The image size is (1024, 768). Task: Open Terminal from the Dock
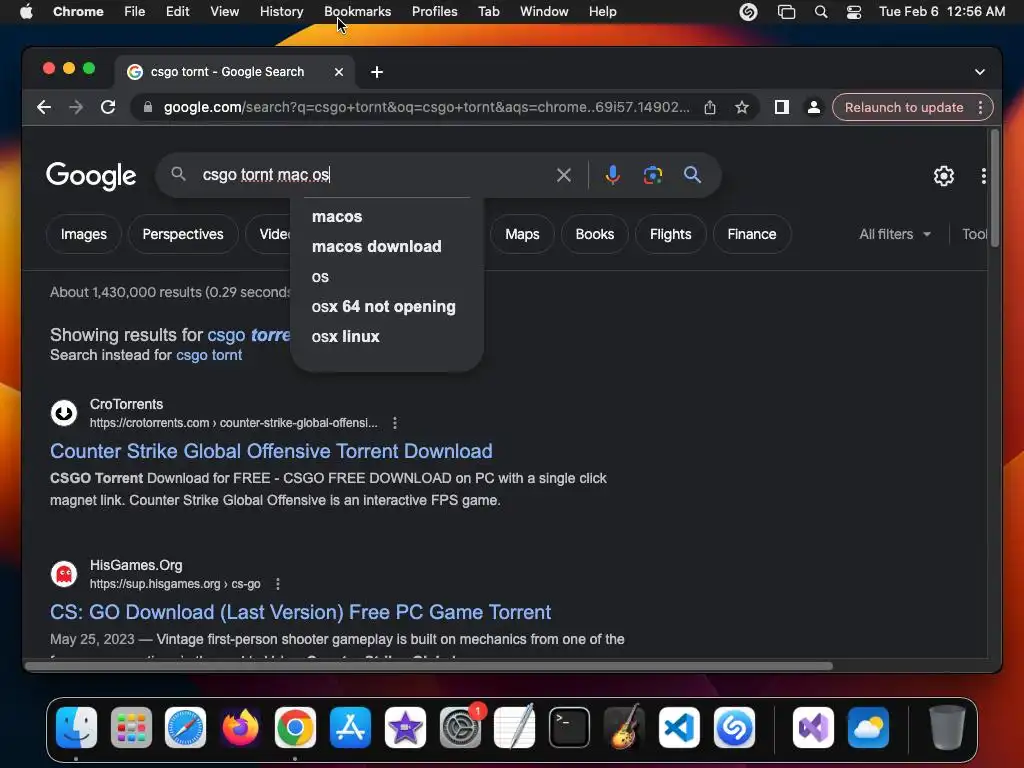[x=569, y=727]
